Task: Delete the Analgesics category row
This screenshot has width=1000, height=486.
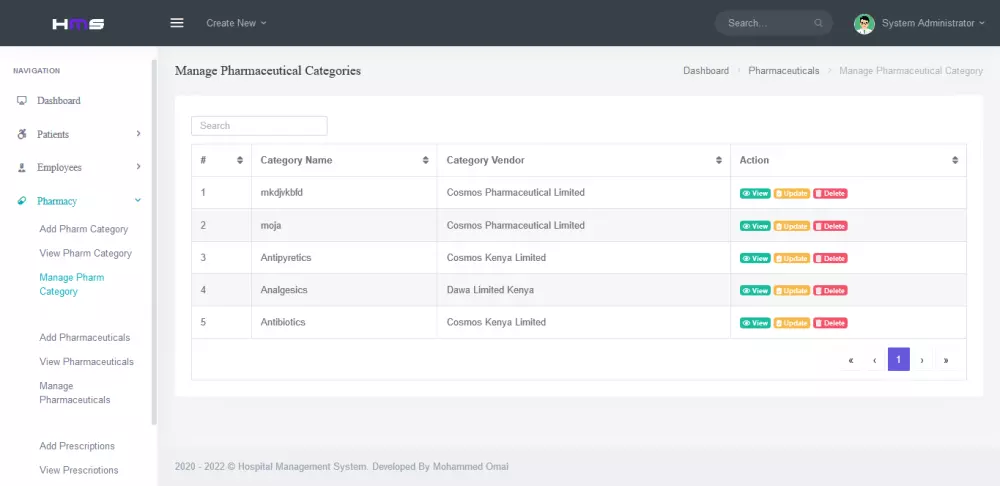Action: pyautogui.click(x=830, y=291)
